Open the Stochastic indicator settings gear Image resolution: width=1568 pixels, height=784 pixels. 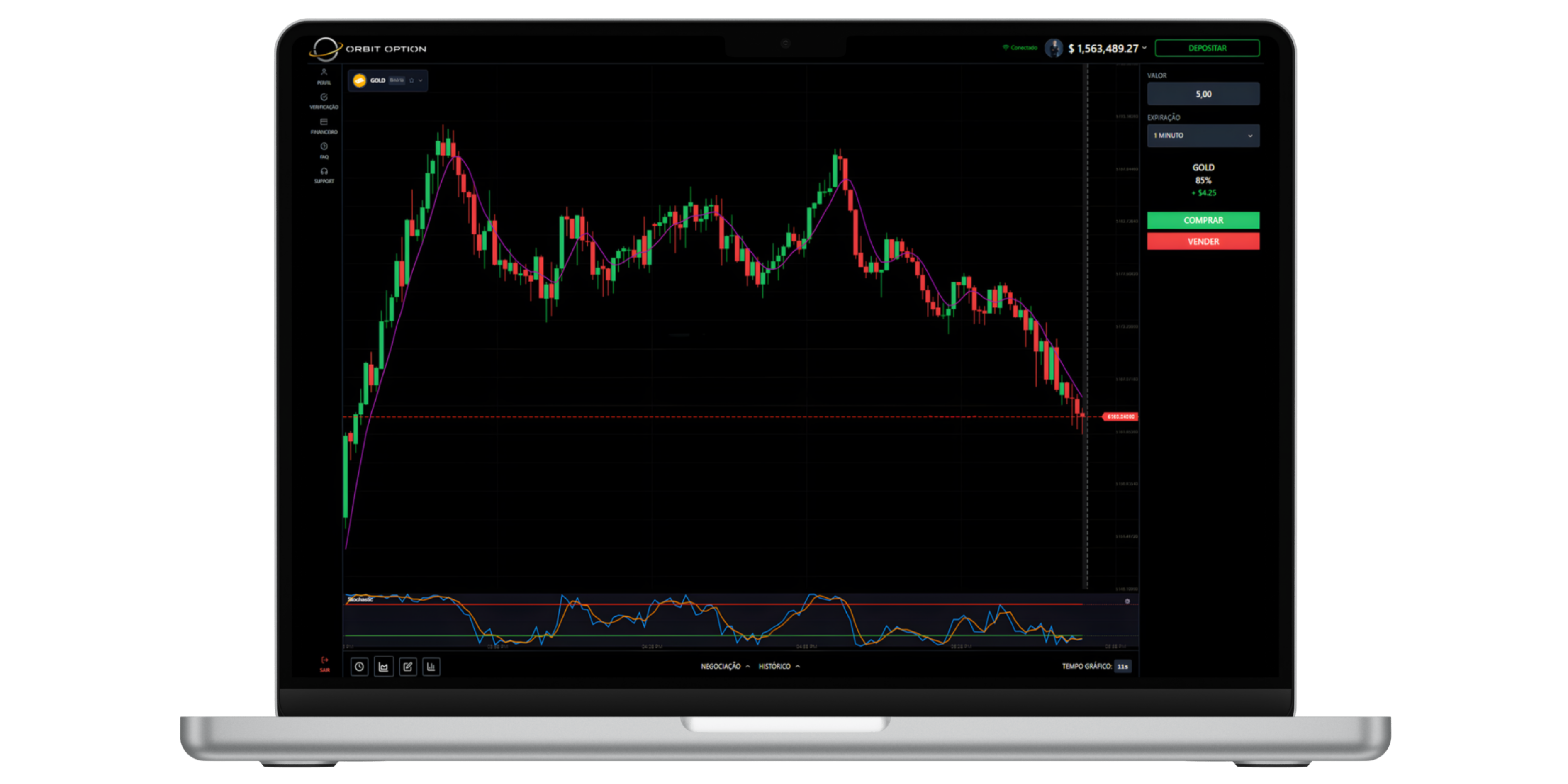1127,601
